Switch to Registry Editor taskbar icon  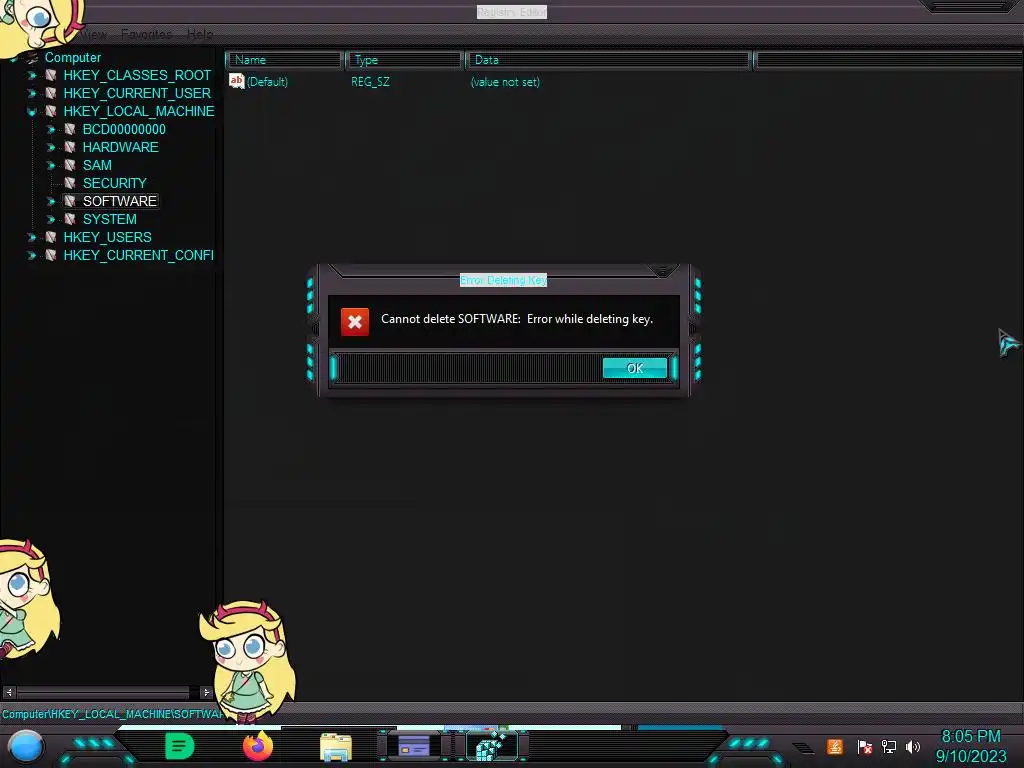tap(492, 746)
